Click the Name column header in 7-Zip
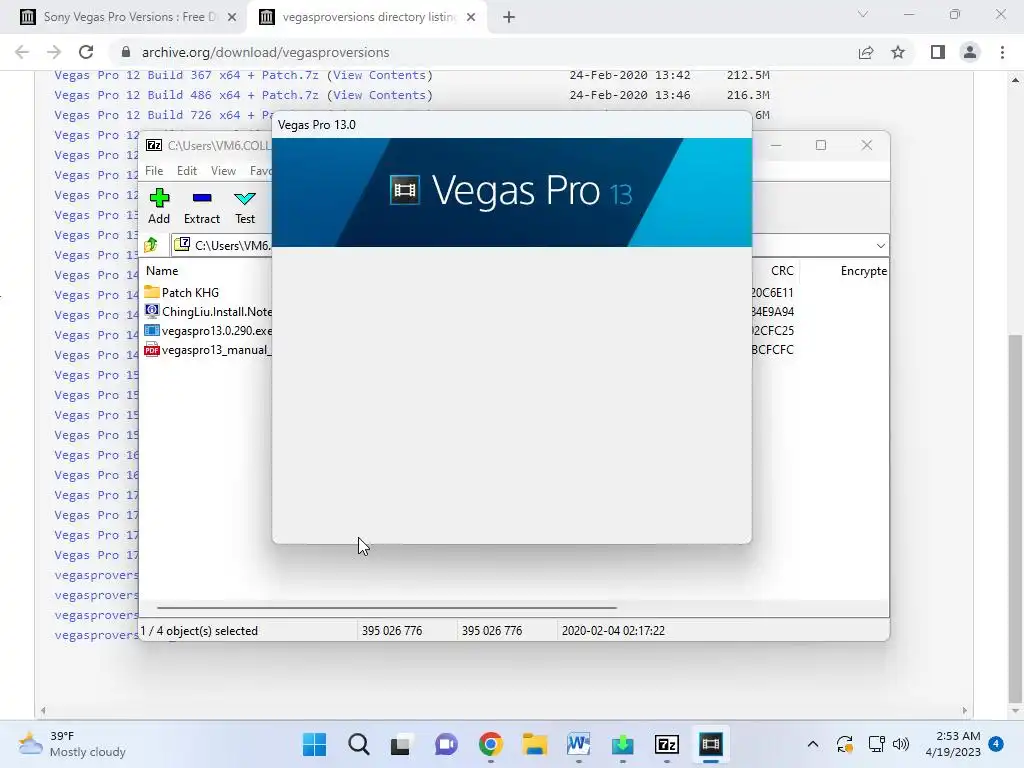Viewport: 1024px width, 768px height. [x=162, y=270]
